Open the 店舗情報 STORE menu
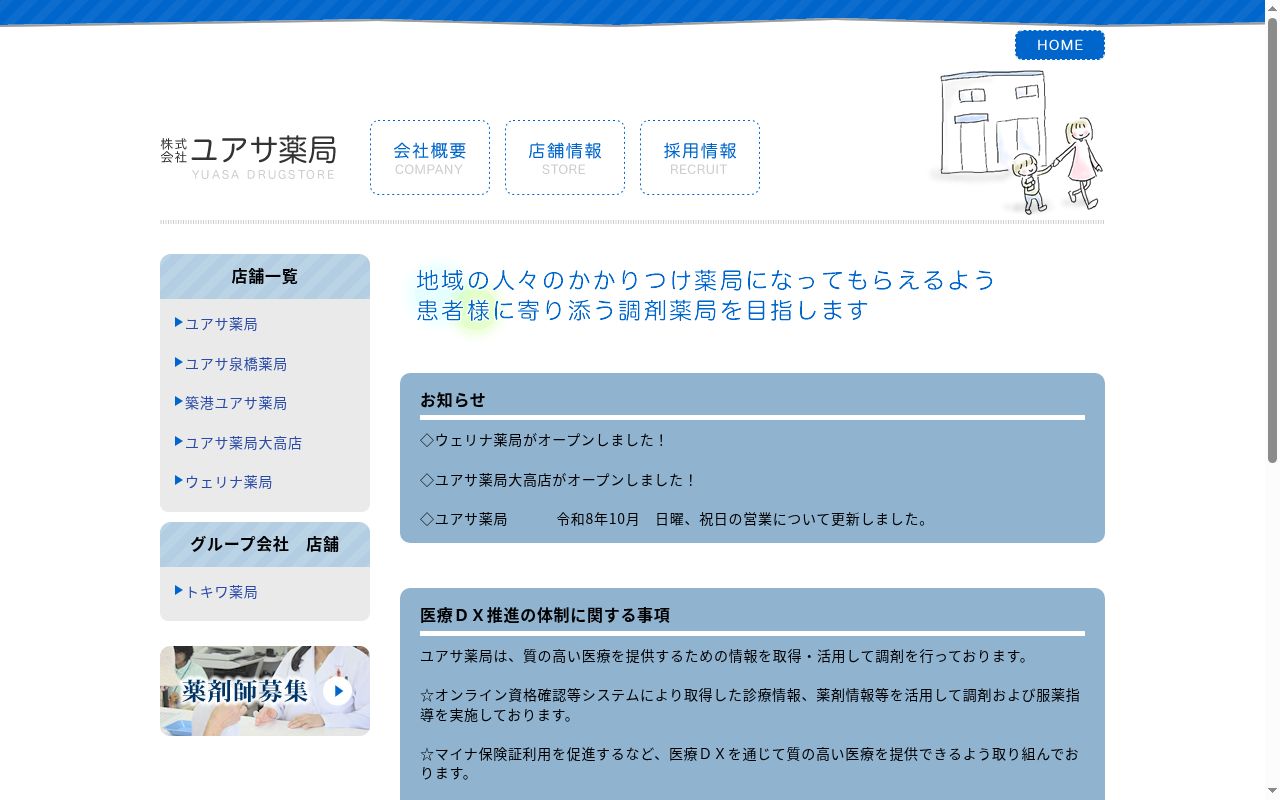 [565, 158]
